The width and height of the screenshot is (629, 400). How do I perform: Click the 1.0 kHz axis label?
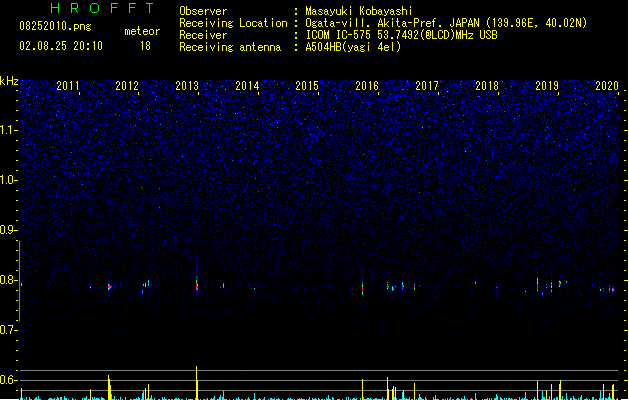click(9, 180)
